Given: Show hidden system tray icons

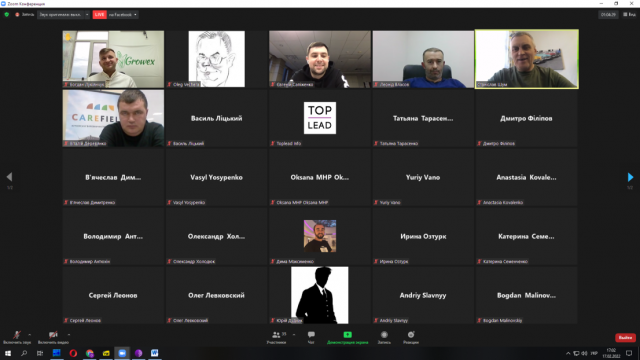Looking at the screenshot, I should tap(568, 353).
